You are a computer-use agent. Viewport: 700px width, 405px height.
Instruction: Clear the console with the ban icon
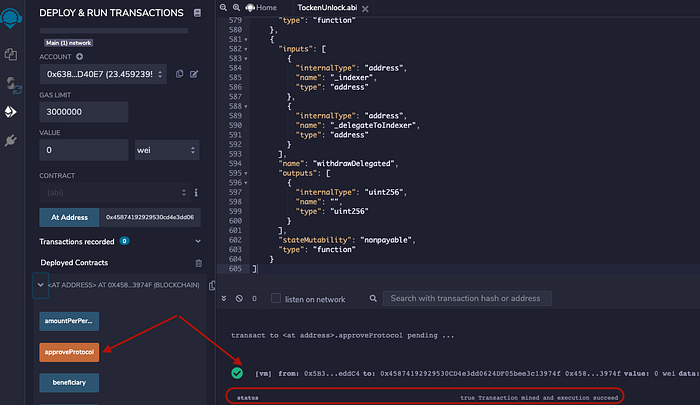click(x=239, y=298)
